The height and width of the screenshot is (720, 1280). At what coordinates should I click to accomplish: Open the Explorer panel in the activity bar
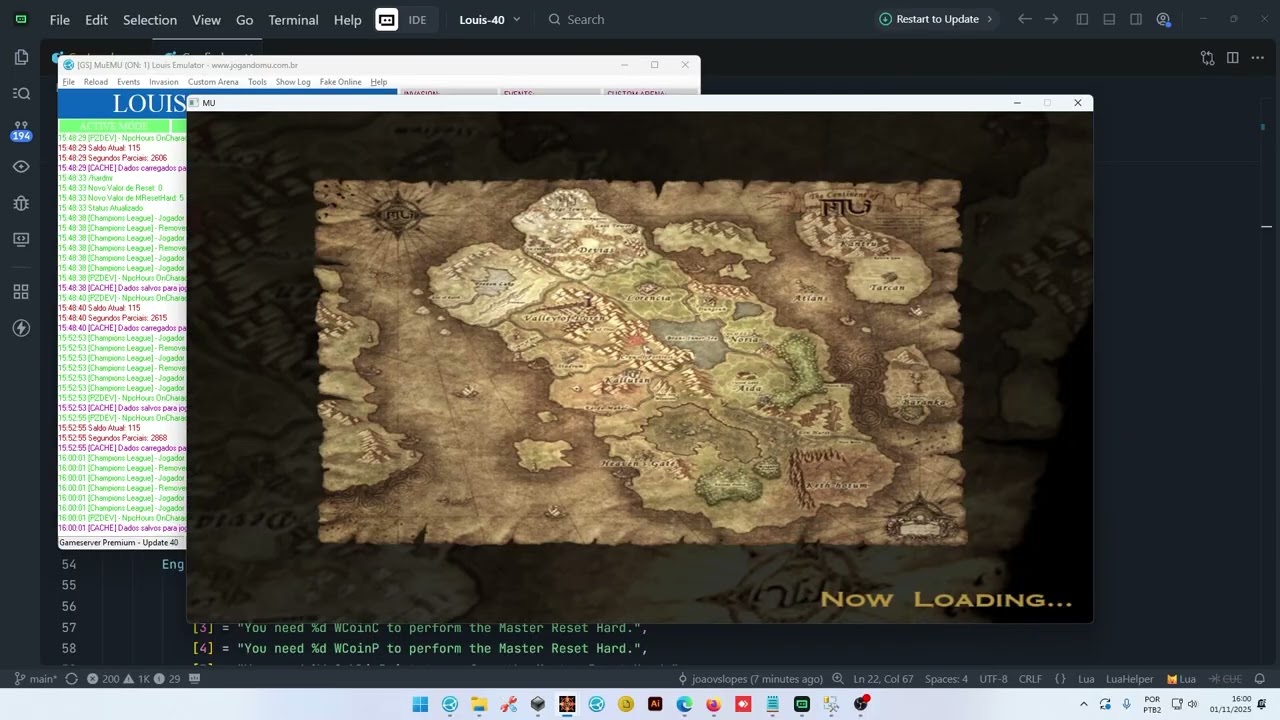pos(21,57)
